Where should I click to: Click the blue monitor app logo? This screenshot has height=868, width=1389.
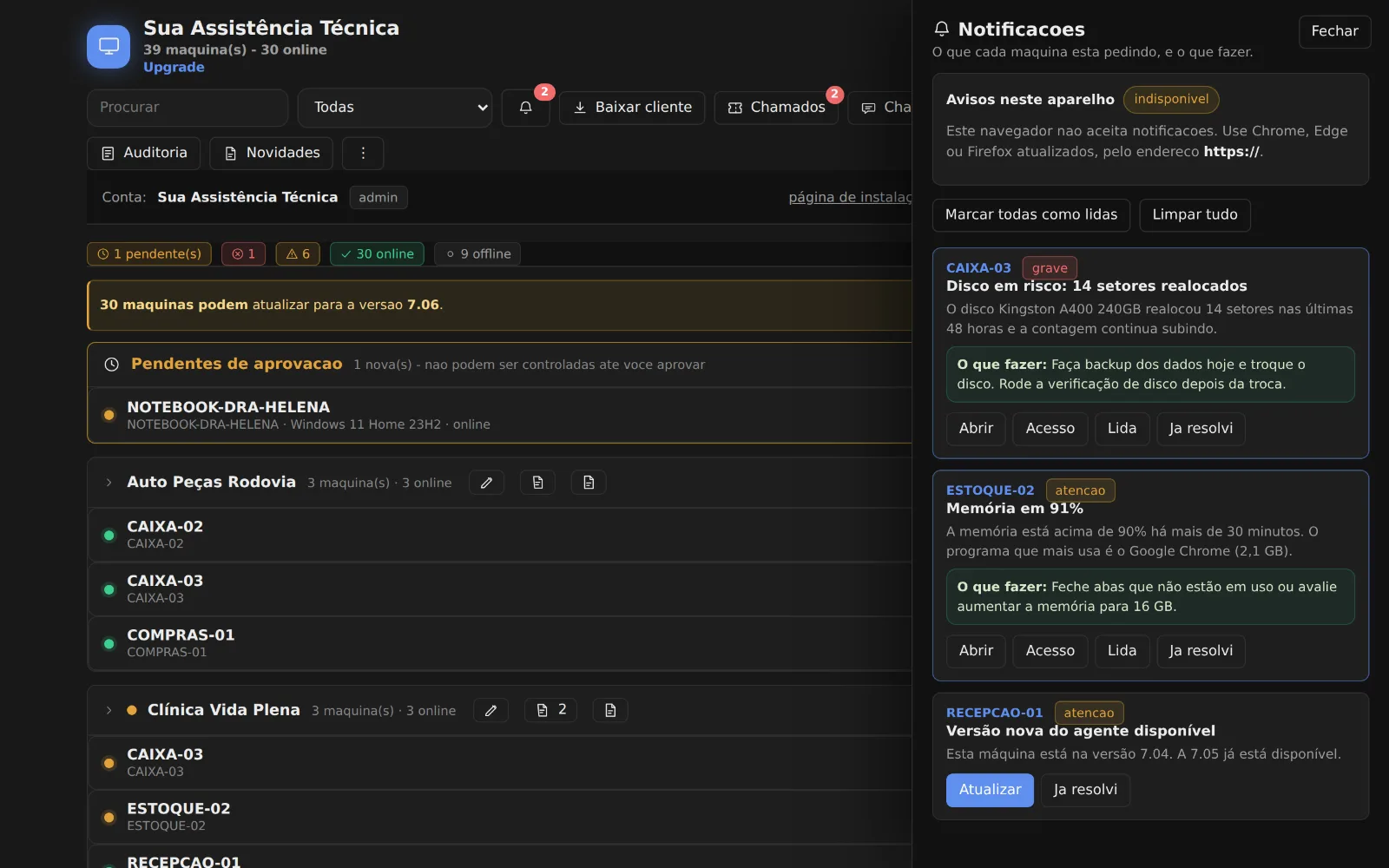point(109,46)
